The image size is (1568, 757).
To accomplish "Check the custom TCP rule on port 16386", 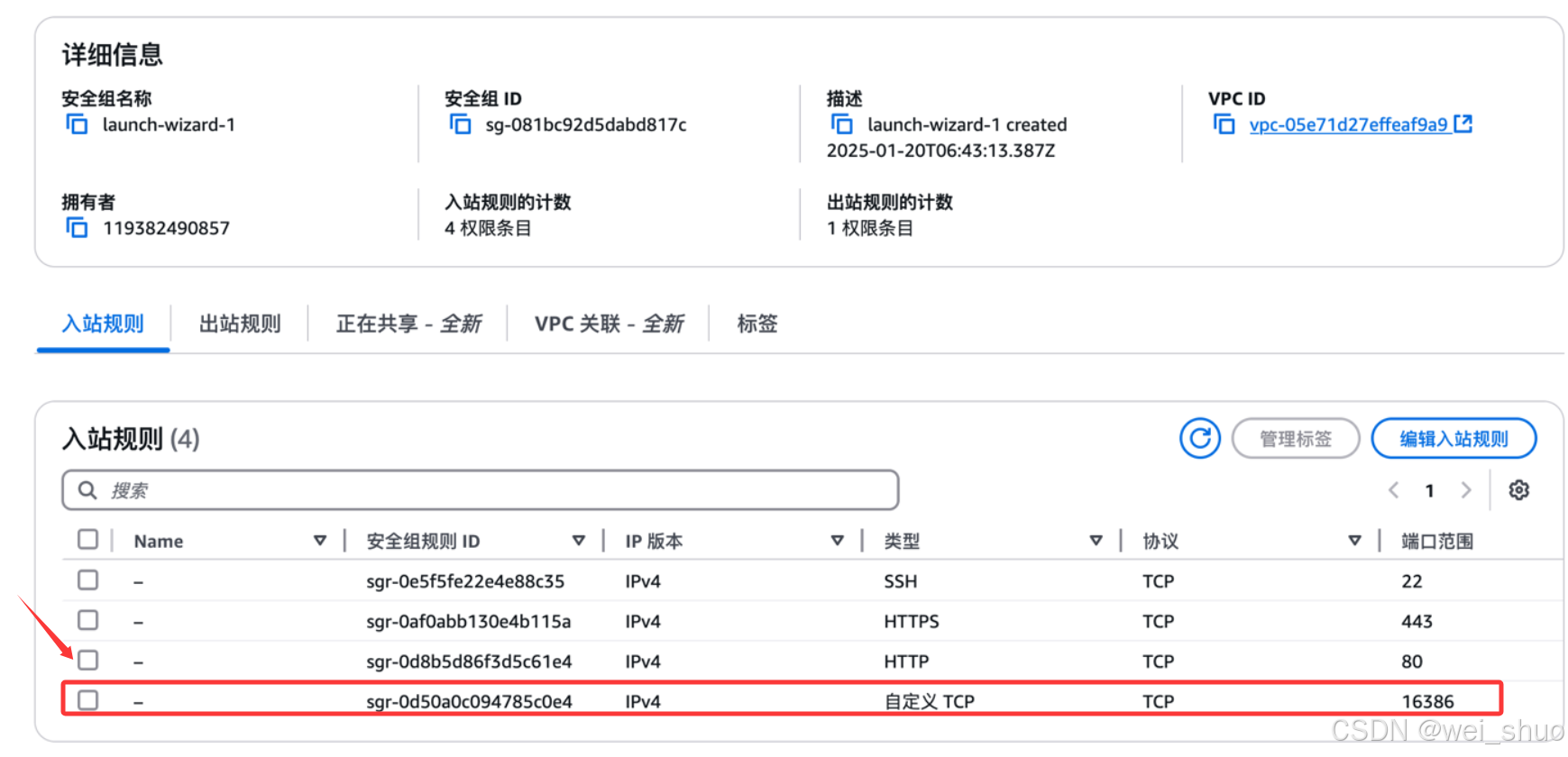I will [87, 700].
